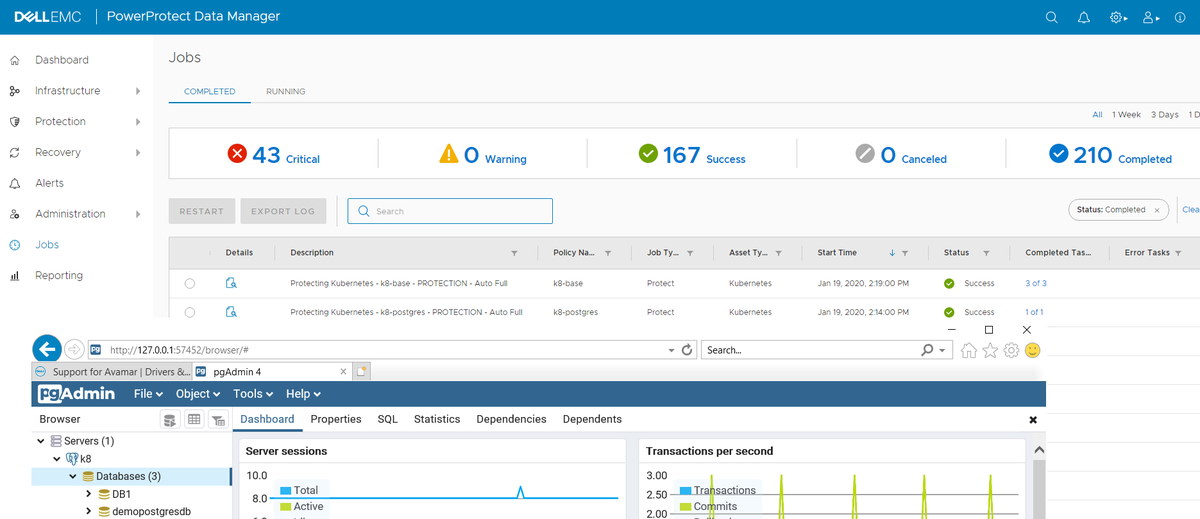
Task: Filter jobs by the Critical count
Action: point(273,155)
